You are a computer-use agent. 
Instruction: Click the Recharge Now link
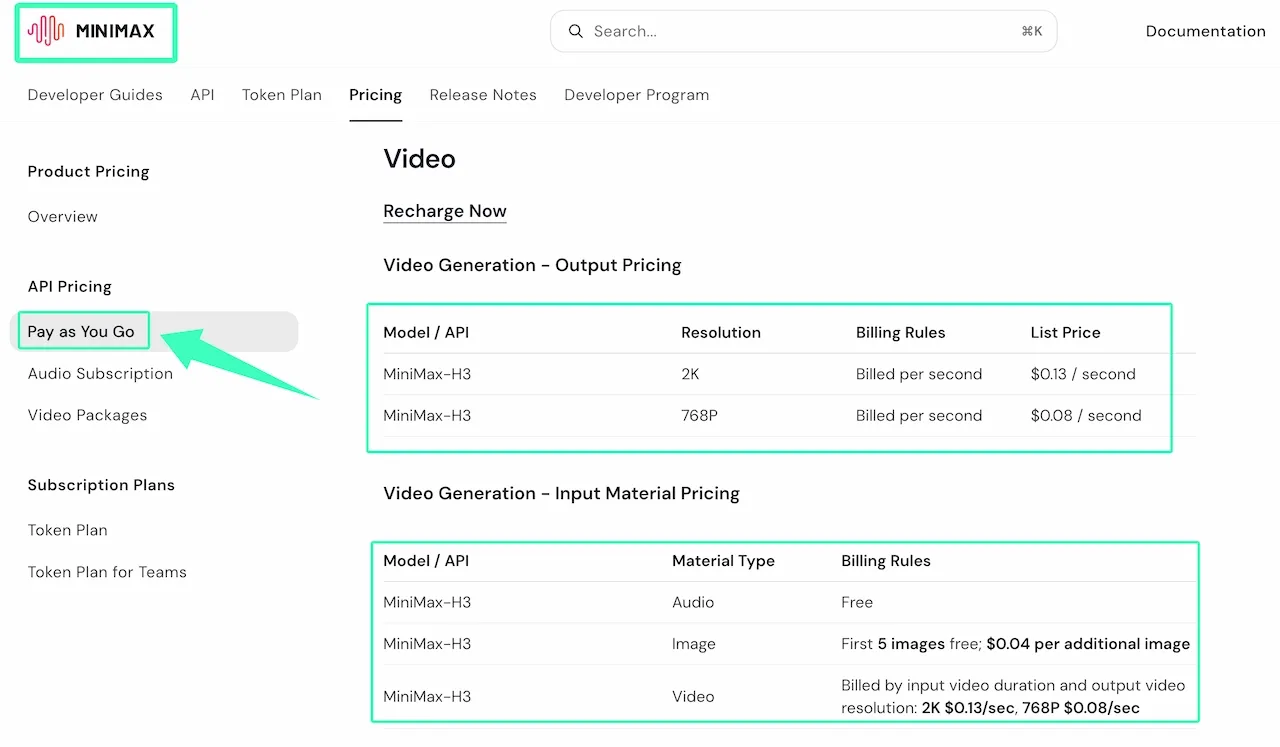click(x=445, y=211)
